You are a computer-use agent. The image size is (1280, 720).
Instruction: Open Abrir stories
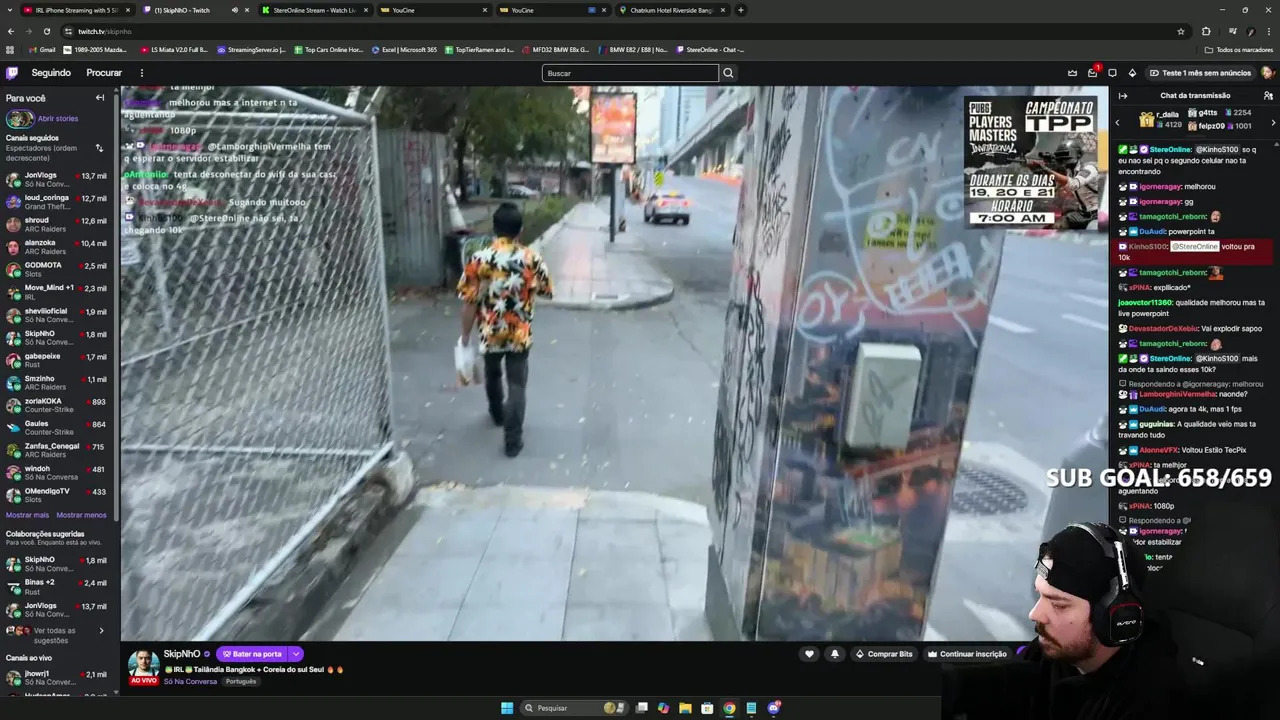[x=58, y=118]
